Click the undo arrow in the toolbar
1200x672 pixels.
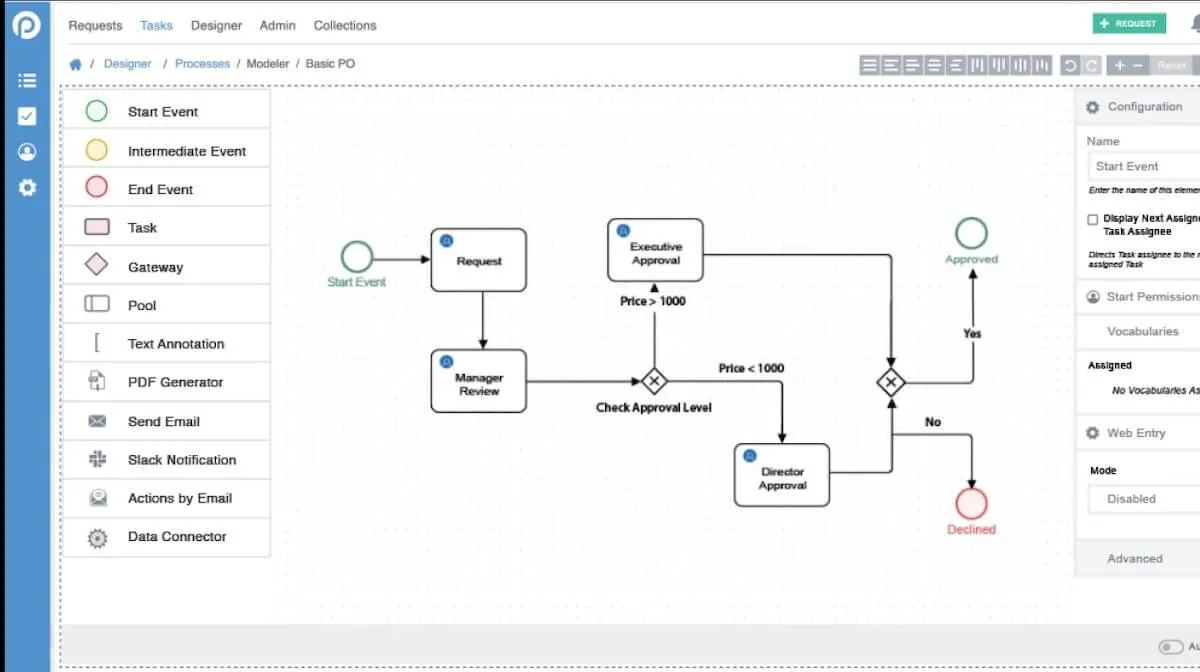[x=1070, y=65]
